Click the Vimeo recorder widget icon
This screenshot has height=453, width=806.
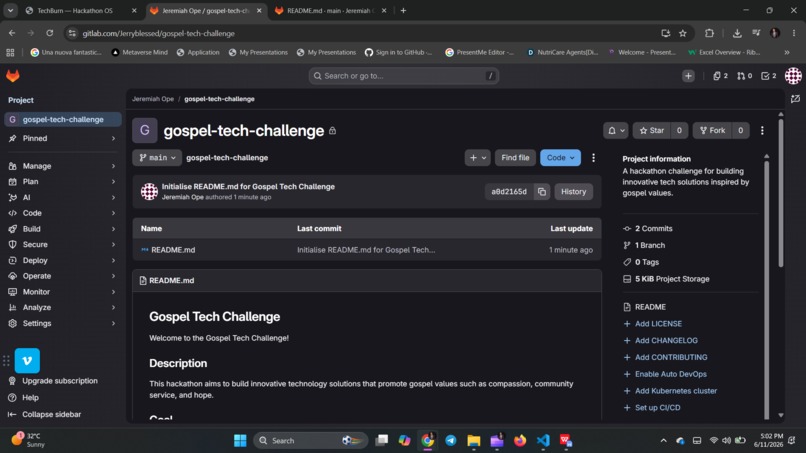tap(27, 360)
